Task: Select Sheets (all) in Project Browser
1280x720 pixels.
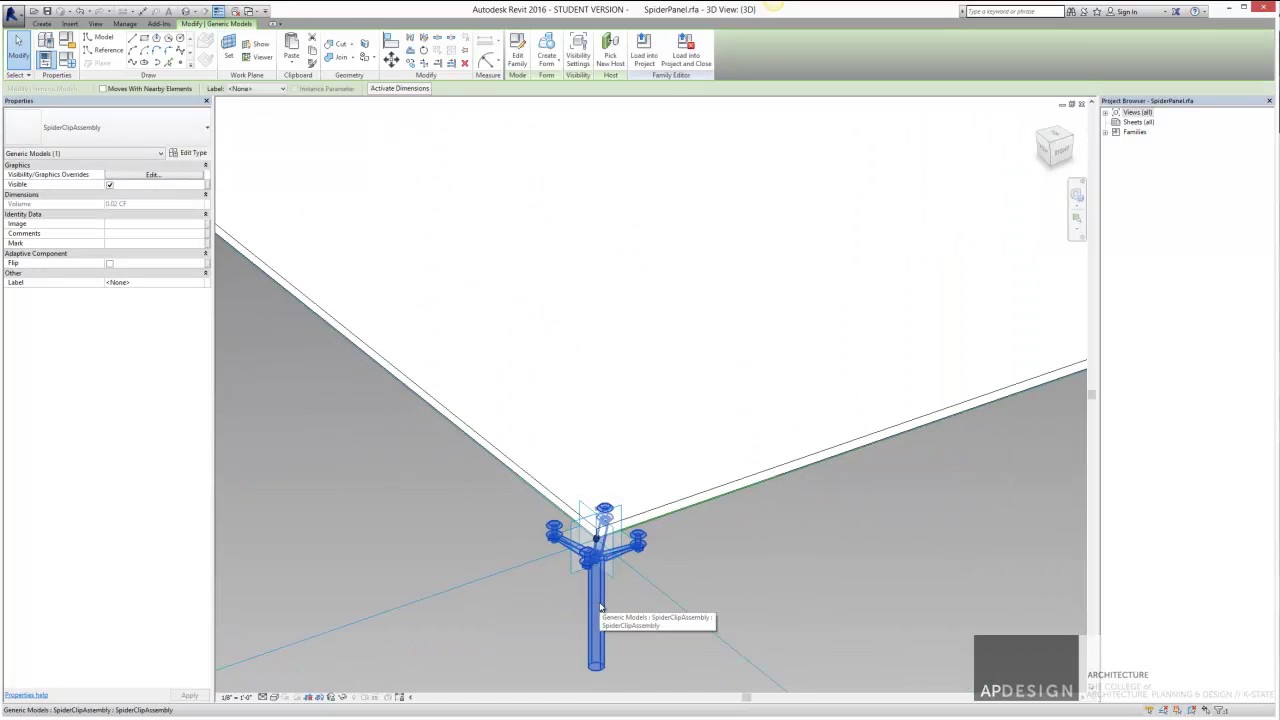Action: (x=1138, y=122)
